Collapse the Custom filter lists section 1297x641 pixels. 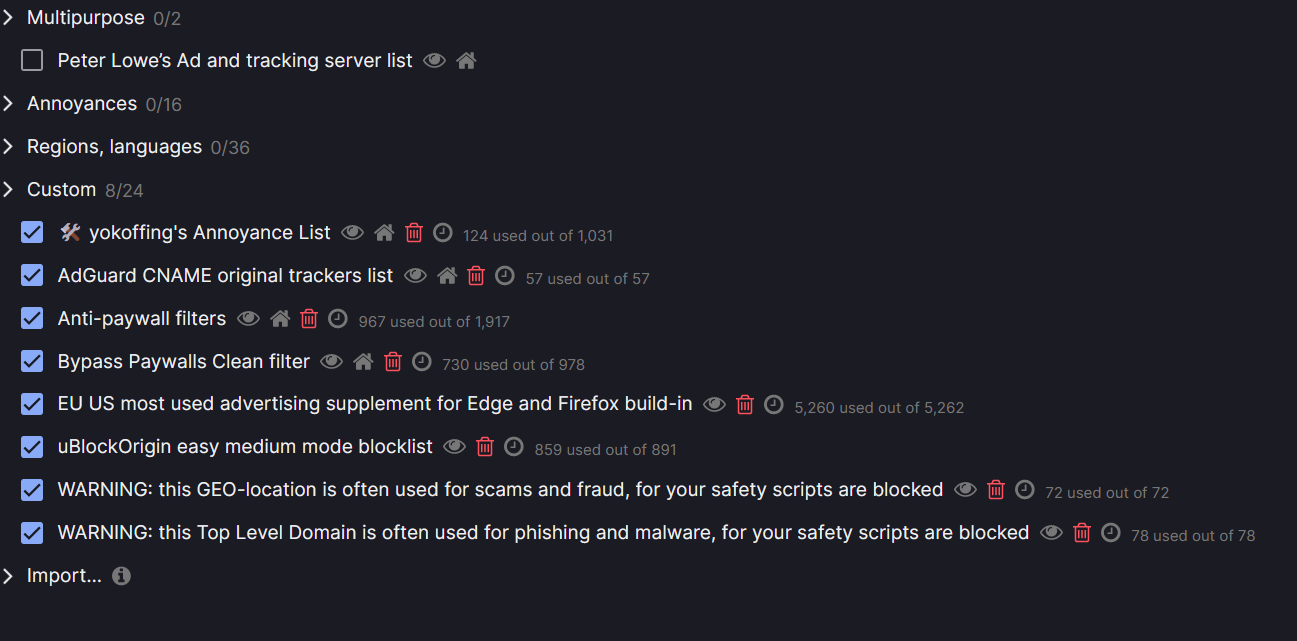tap(9, 190)
